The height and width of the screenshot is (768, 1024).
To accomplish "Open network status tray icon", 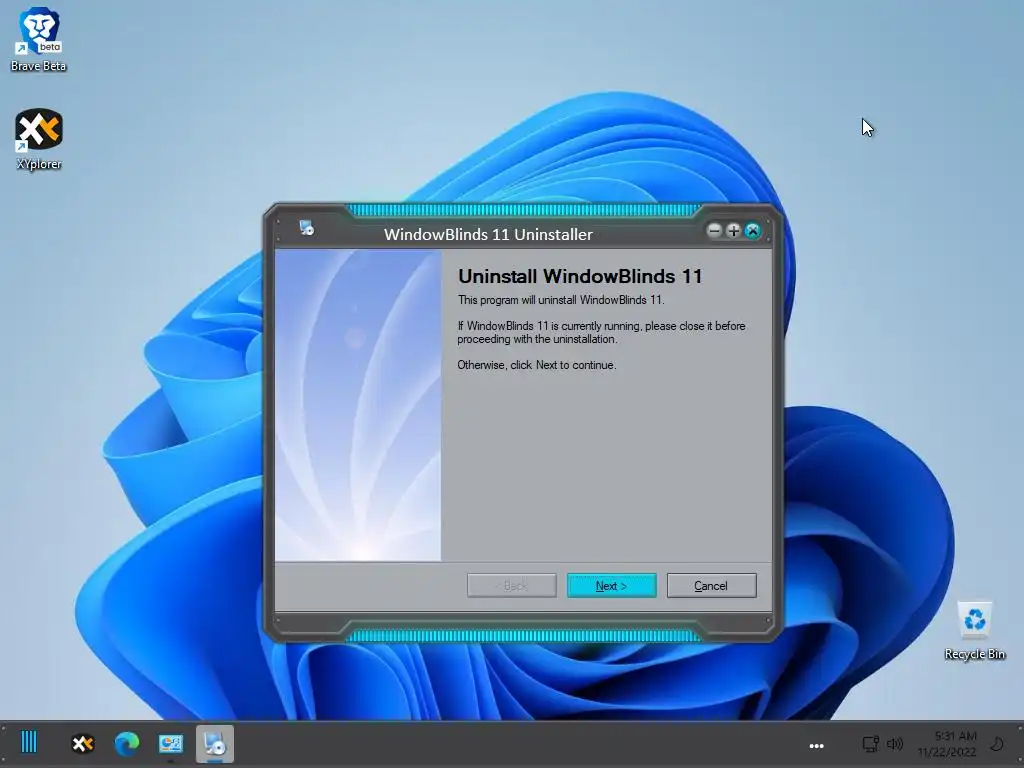I will point(871,744).
